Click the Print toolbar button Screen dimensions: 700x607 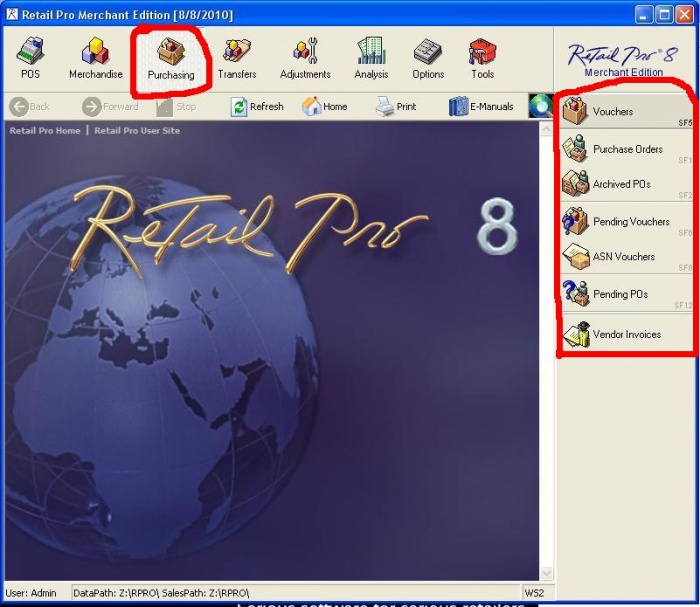click(396, 107)
